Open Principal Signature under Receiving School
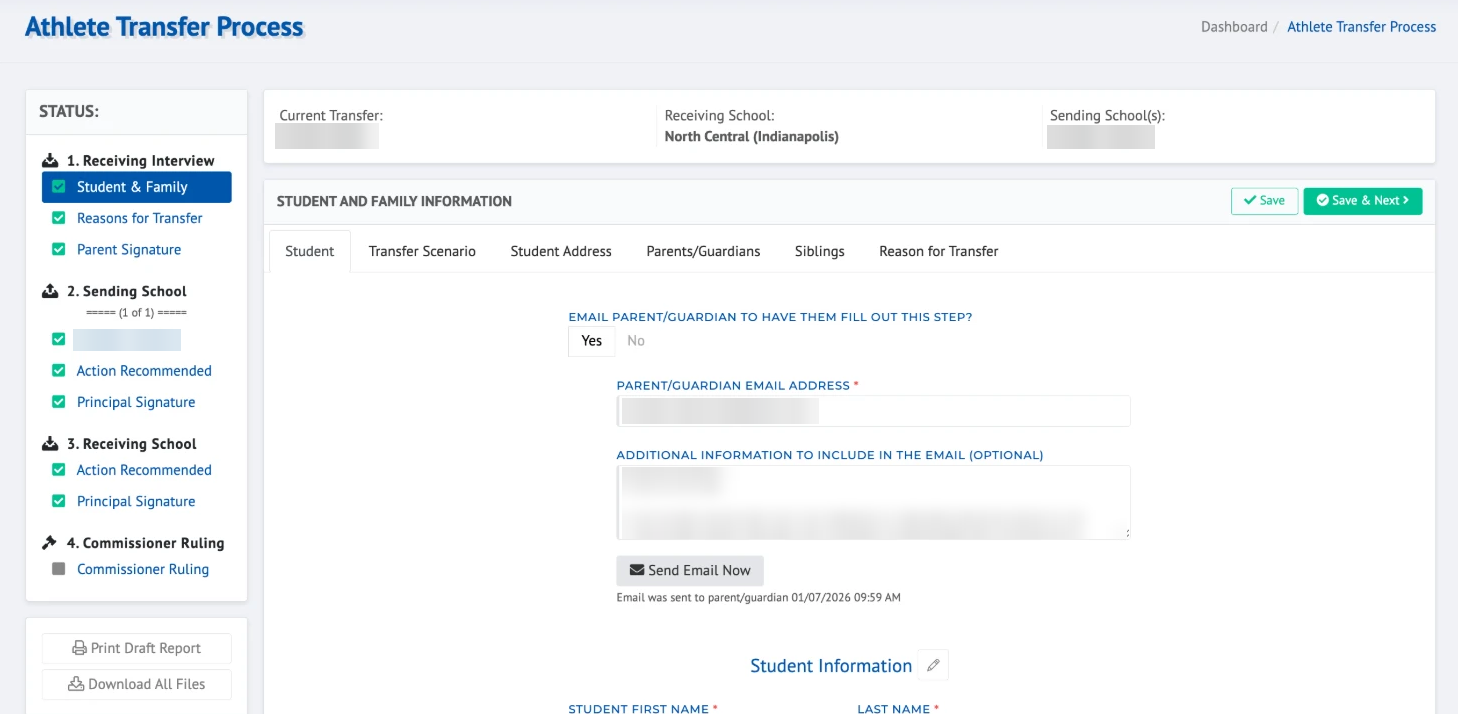Viewport: 1458px width, 714px height. pyautogui.click(x=136, y=501)
